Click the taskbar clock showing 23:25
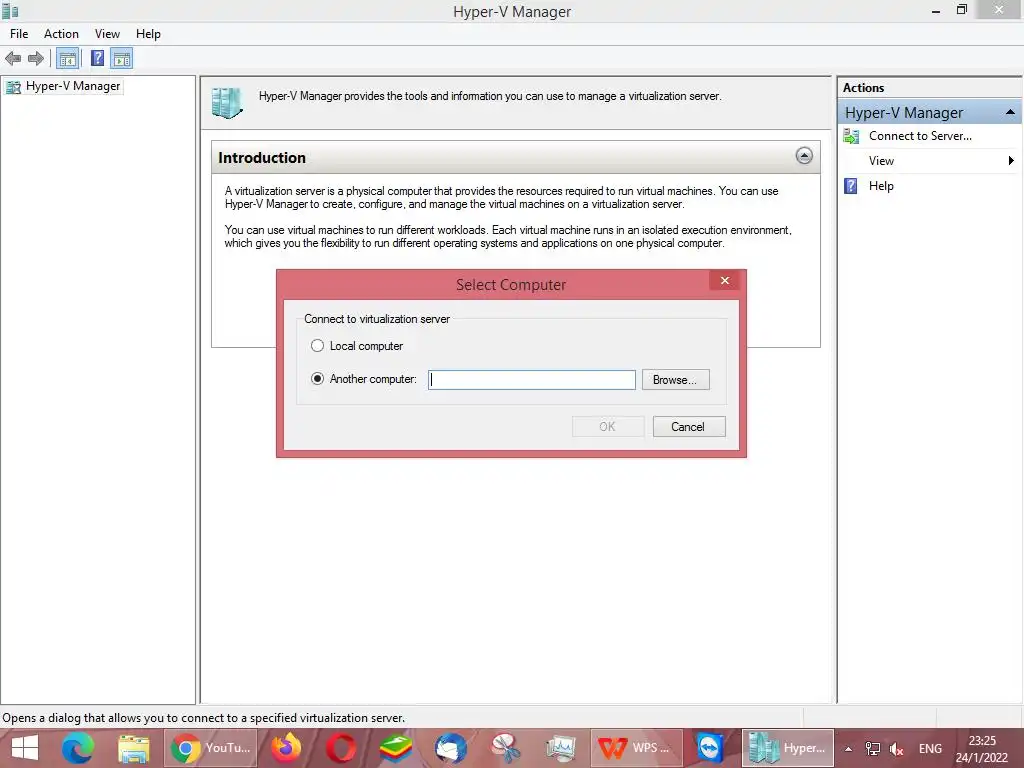 click(x=982, y=749)
